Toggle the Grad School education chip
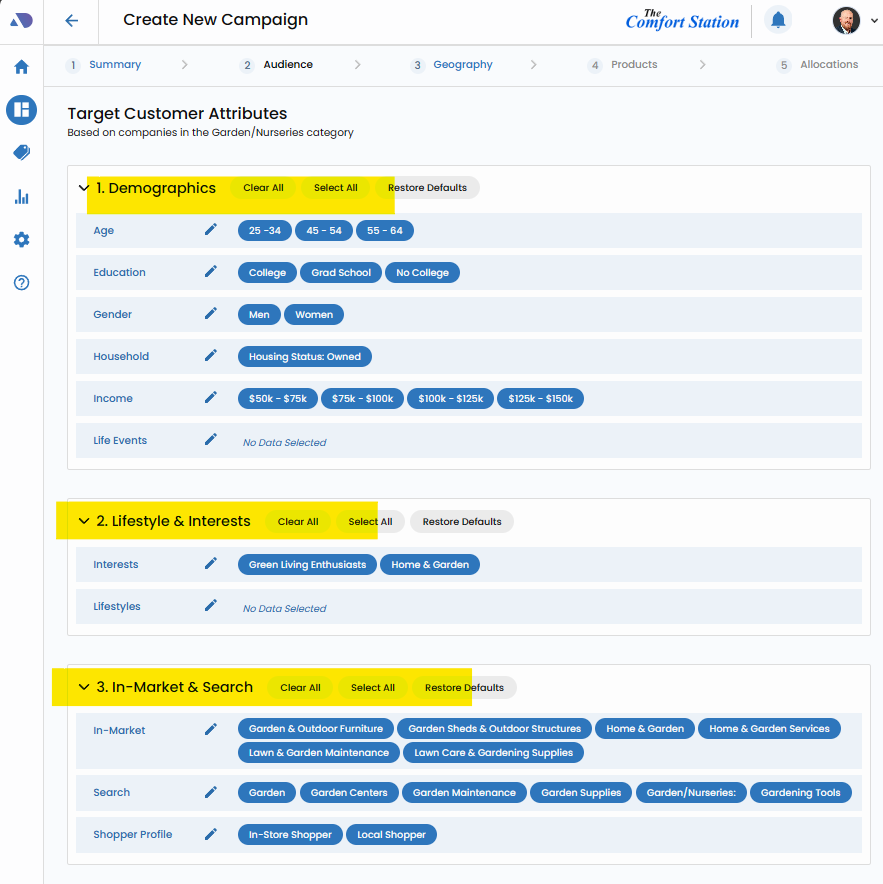 (341, 273)
